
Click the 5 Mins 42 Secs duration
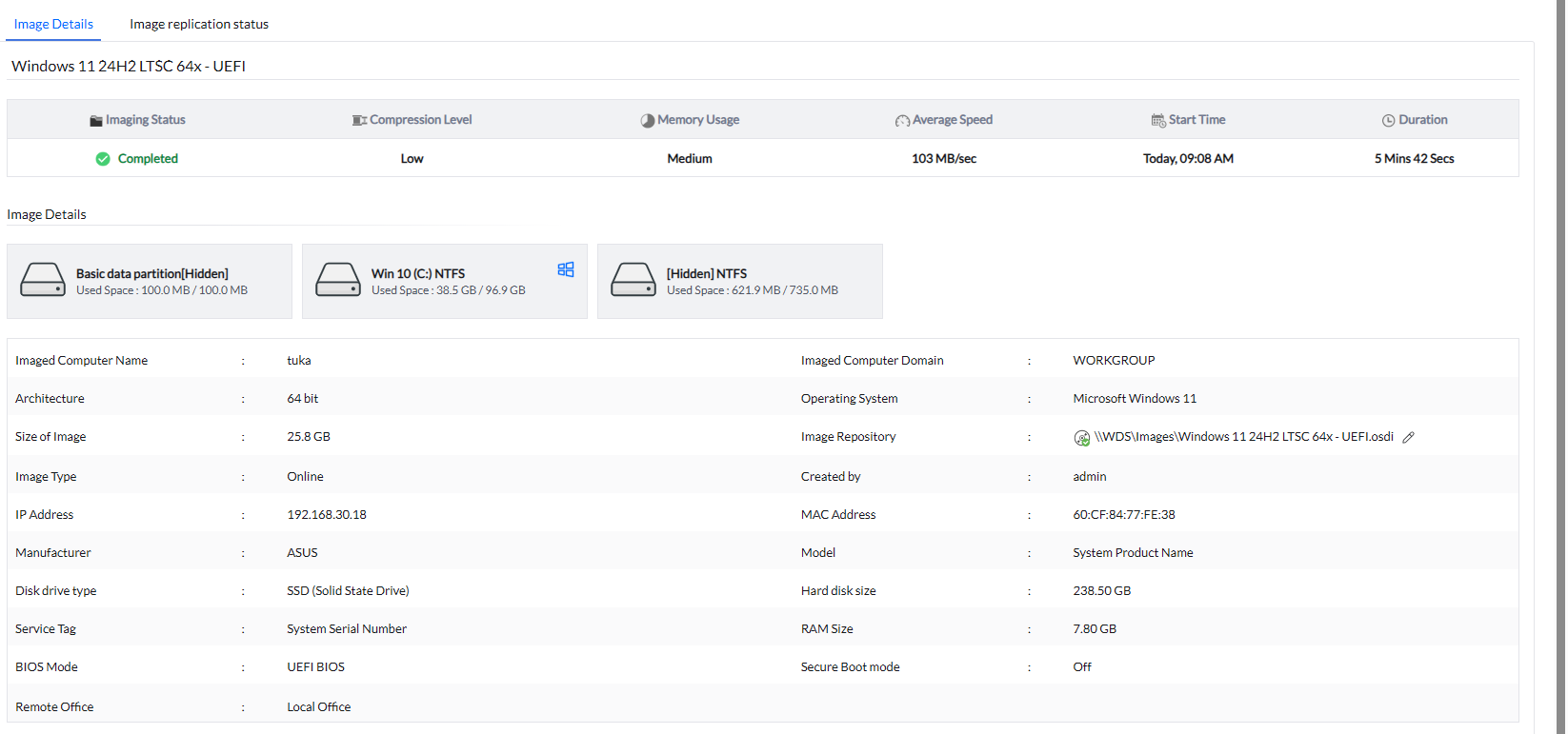[1414, 159]
